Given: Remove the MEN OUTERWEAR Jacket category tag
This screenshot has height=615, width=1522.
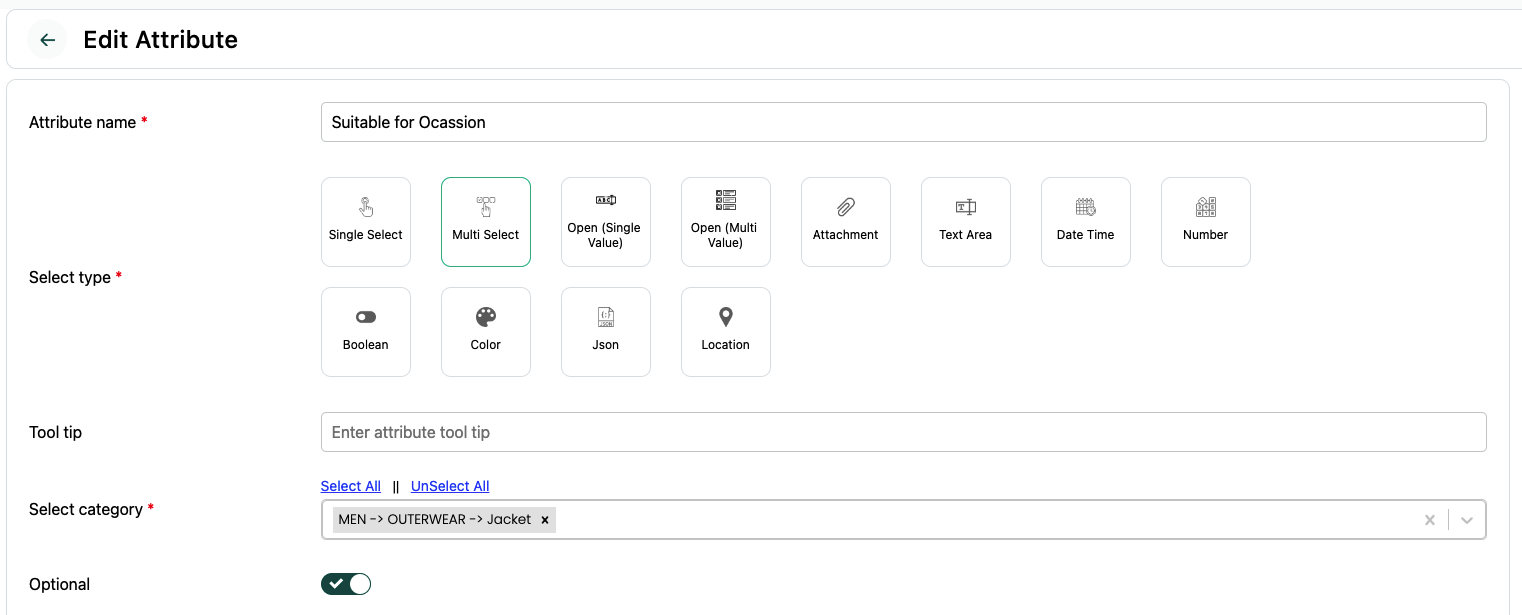Looking at the screenshot, I should click(x=544, y=519).
